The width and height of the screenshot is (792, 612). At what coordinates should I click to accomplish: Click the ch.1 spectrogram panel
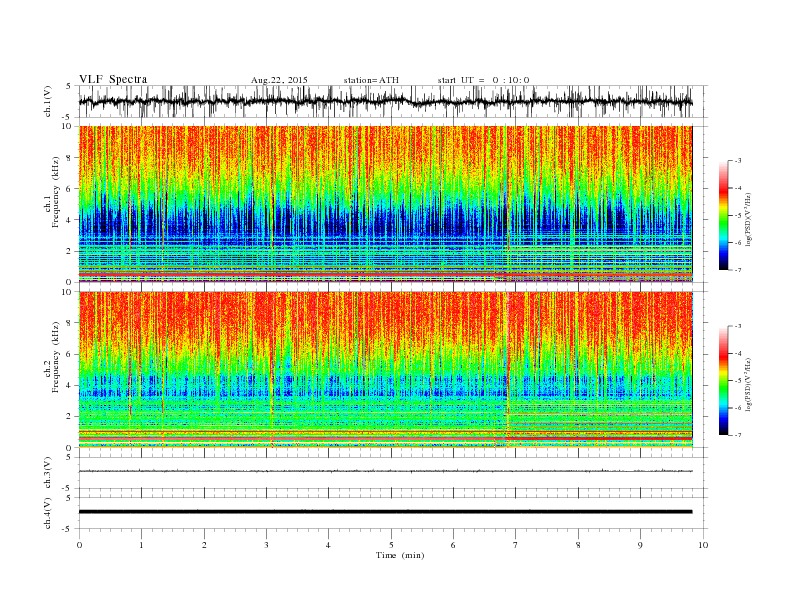385,204
